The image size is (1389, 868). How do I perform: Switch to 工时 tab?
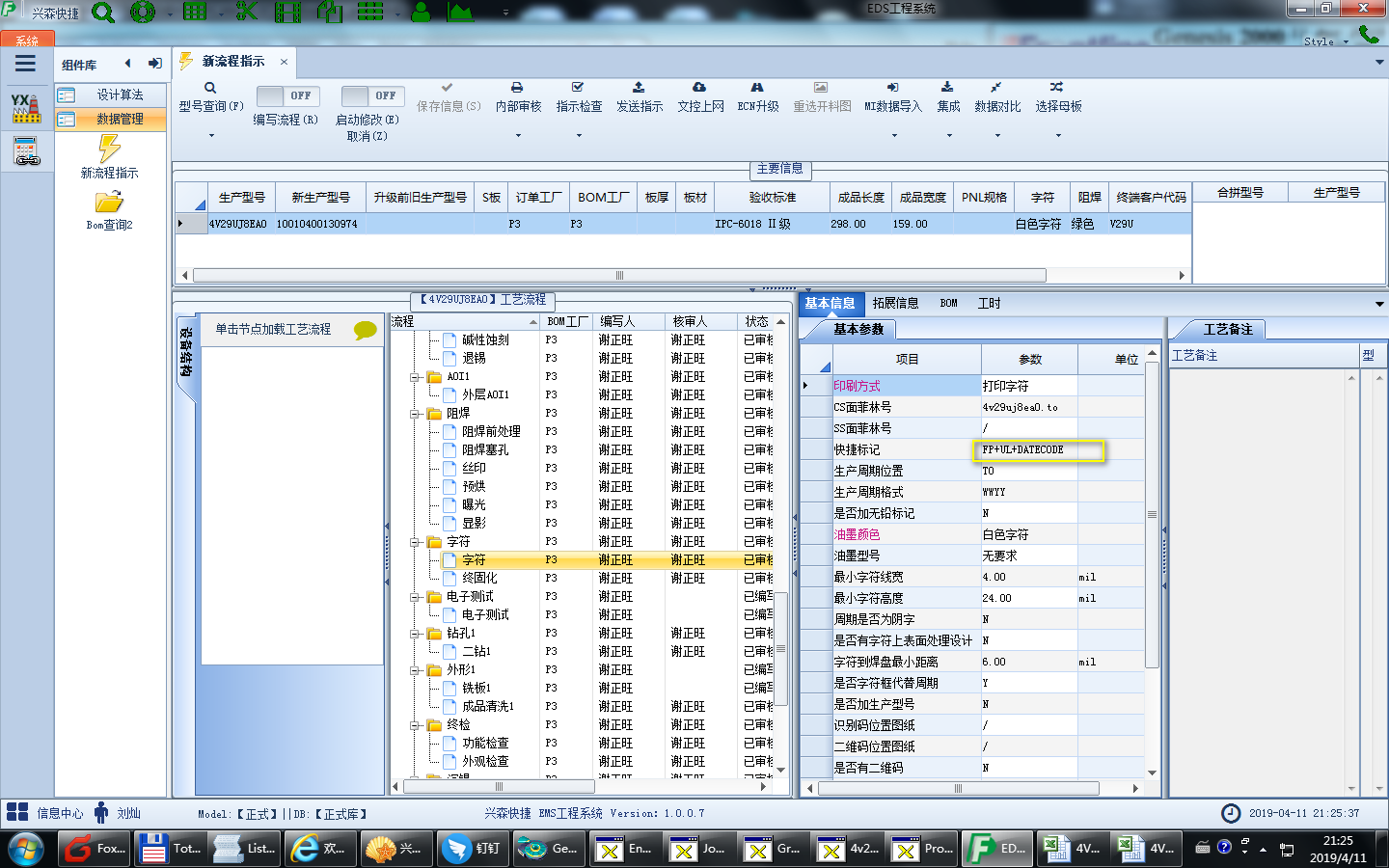(x=989, y=303)
